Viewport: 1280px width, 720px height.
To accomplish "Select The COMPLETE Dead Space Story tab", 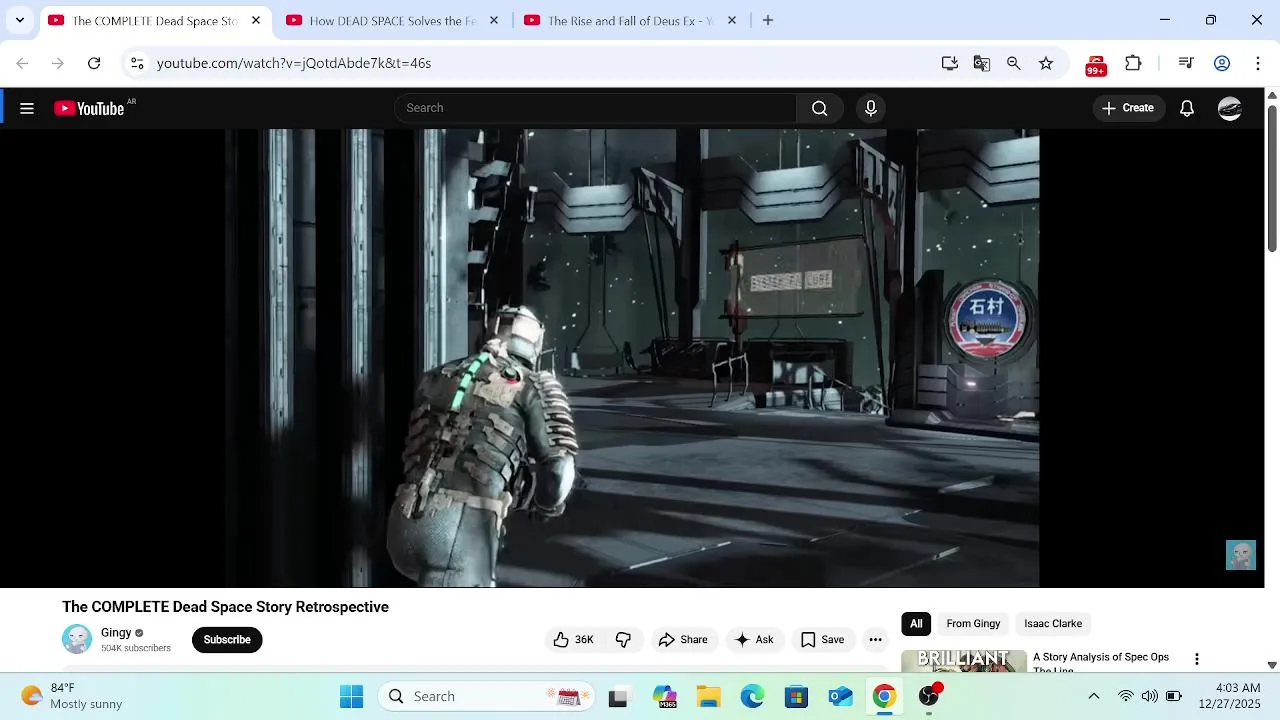I will tap(154, 20).
